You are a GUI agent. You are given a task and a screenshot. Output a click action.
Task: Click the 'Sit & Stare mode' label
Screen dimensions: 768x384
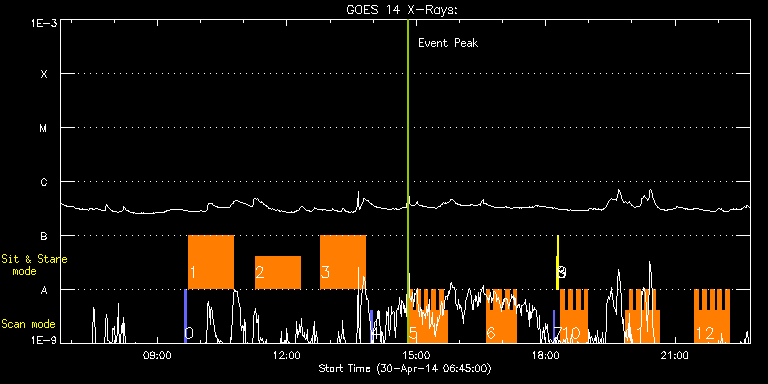(x=34, y=265)
